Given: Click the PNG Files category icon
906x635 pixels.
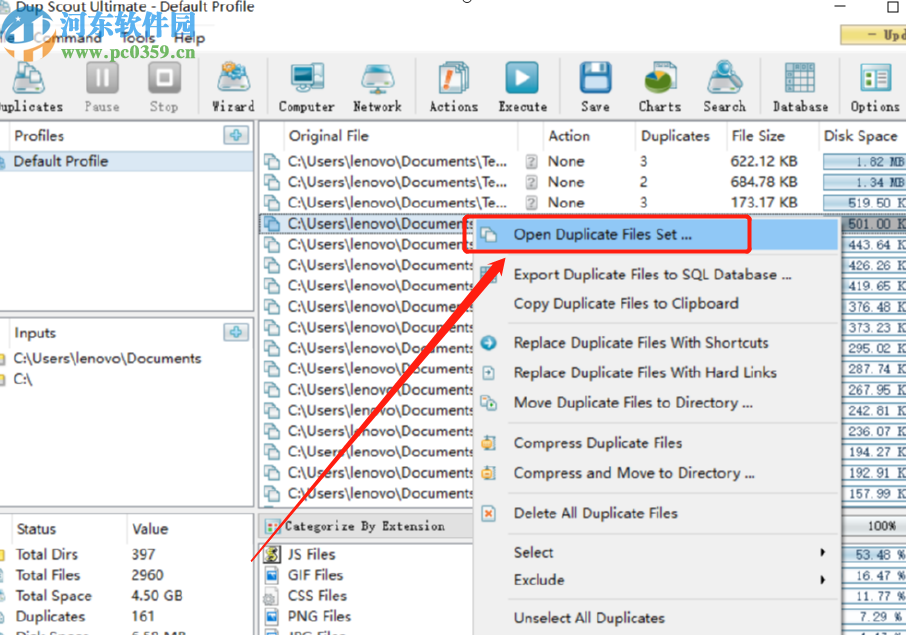Looking at the screenshot, I should (x=272, y=617).
